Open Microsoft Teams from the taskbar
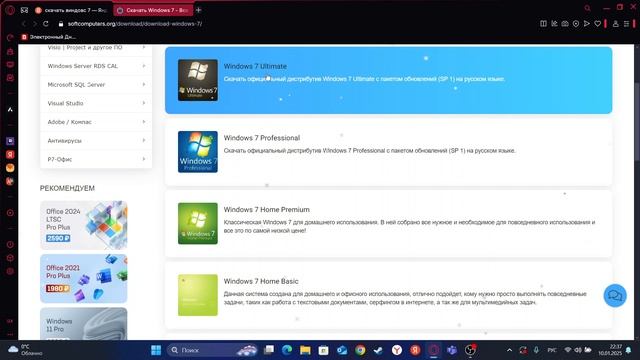 pyautogui.click(x=452, y=350)
